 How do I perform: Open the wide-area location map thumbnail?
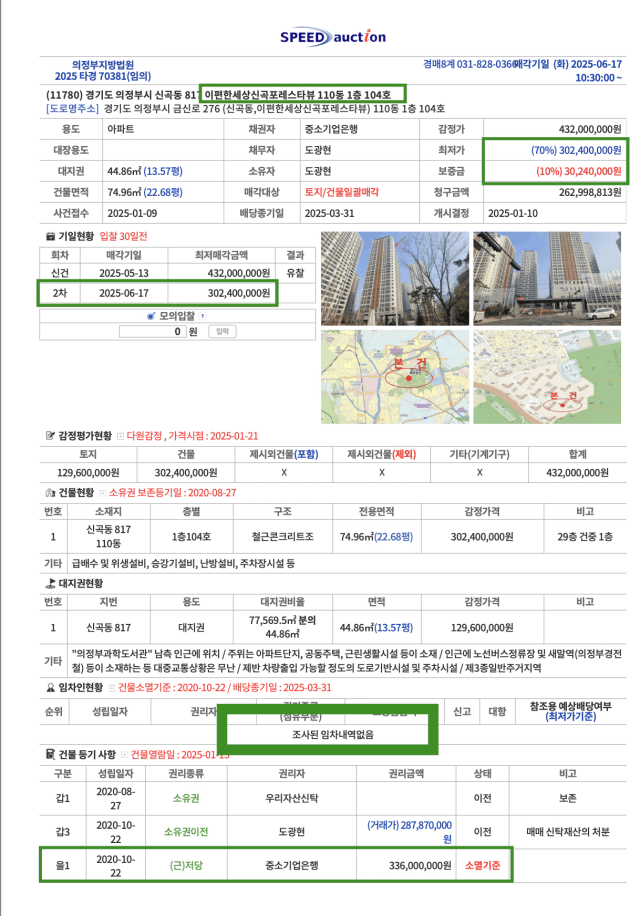click(395, 377)
